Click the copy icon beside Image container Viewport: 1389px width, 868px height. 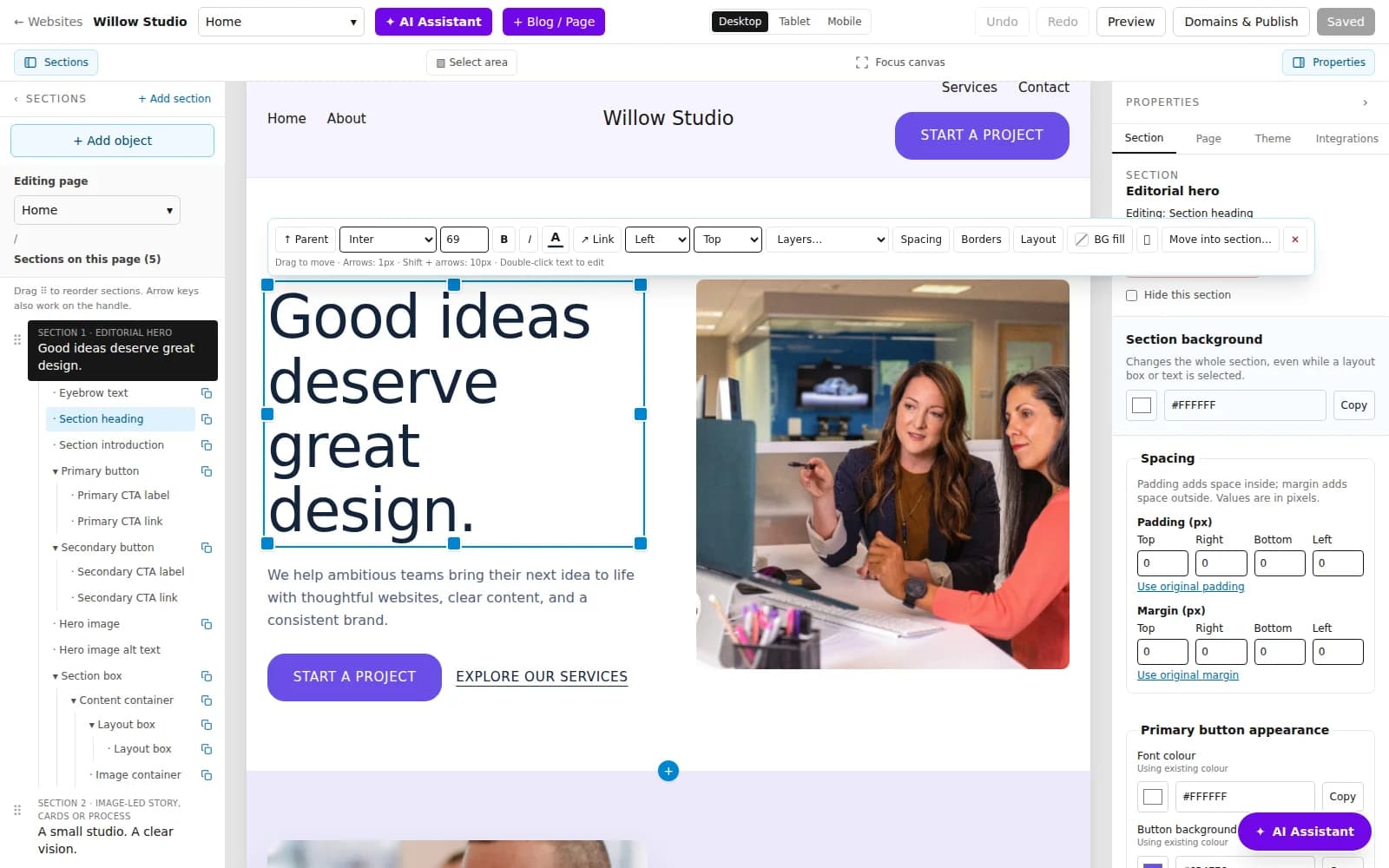pyautogui.click(x=207, y=775)
